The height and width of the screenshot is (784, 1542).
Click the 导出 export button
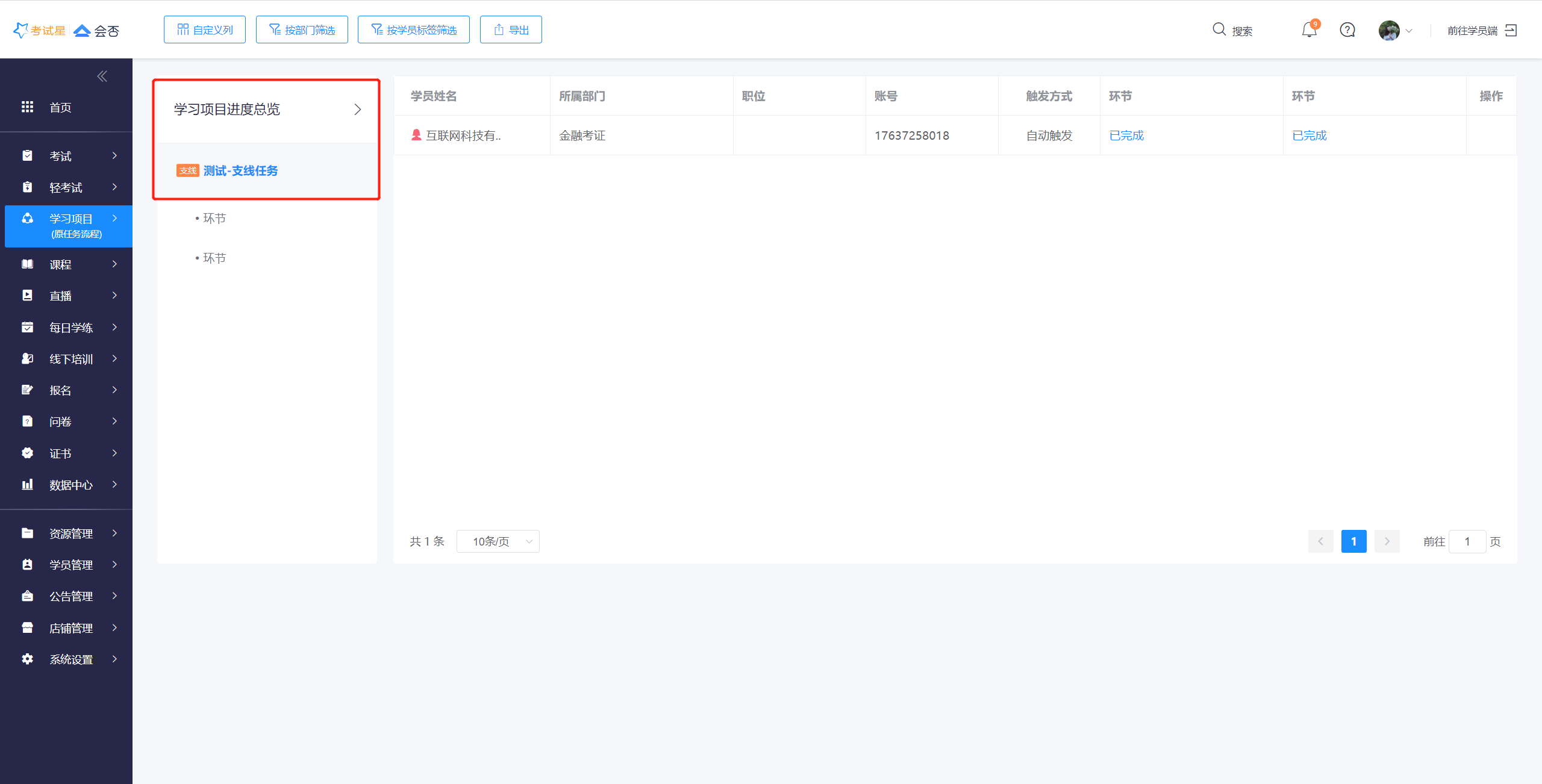pyautogui.click(x=511, y=30)
